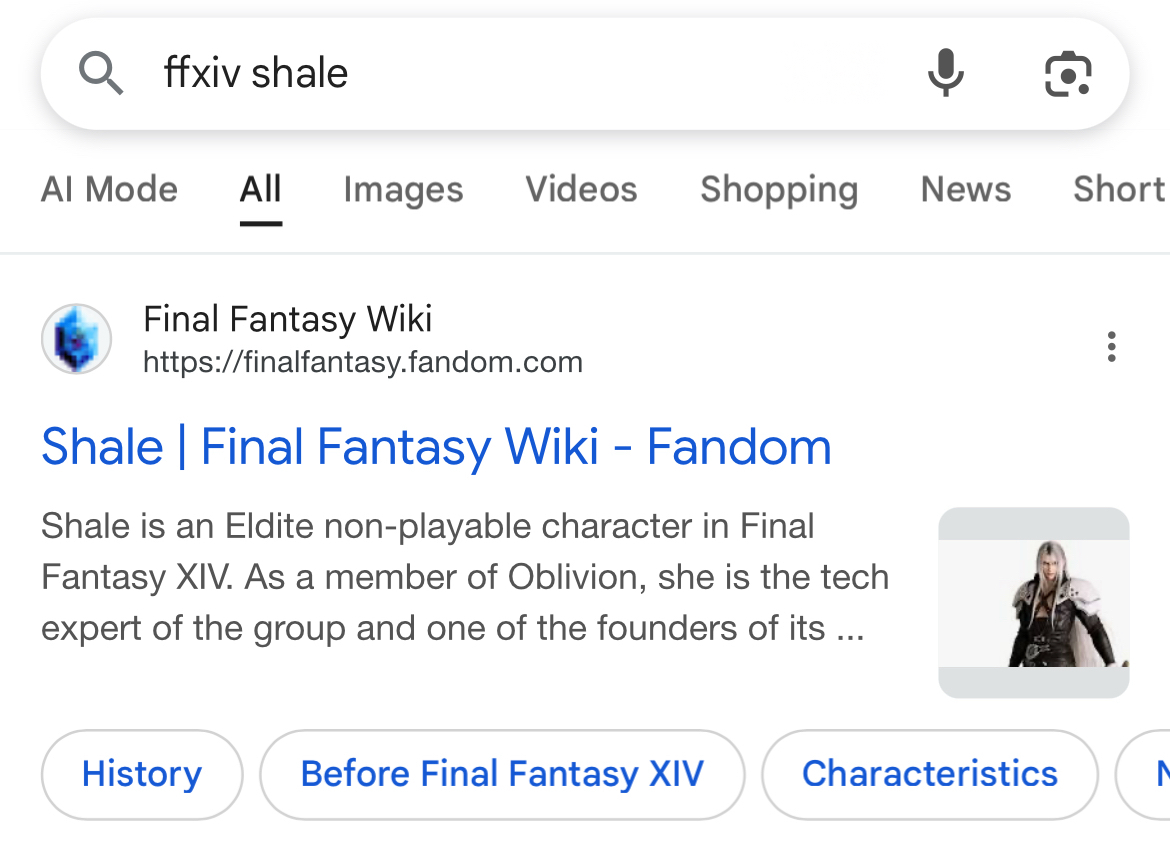Open the Videos tab

(x=581, y=189)
